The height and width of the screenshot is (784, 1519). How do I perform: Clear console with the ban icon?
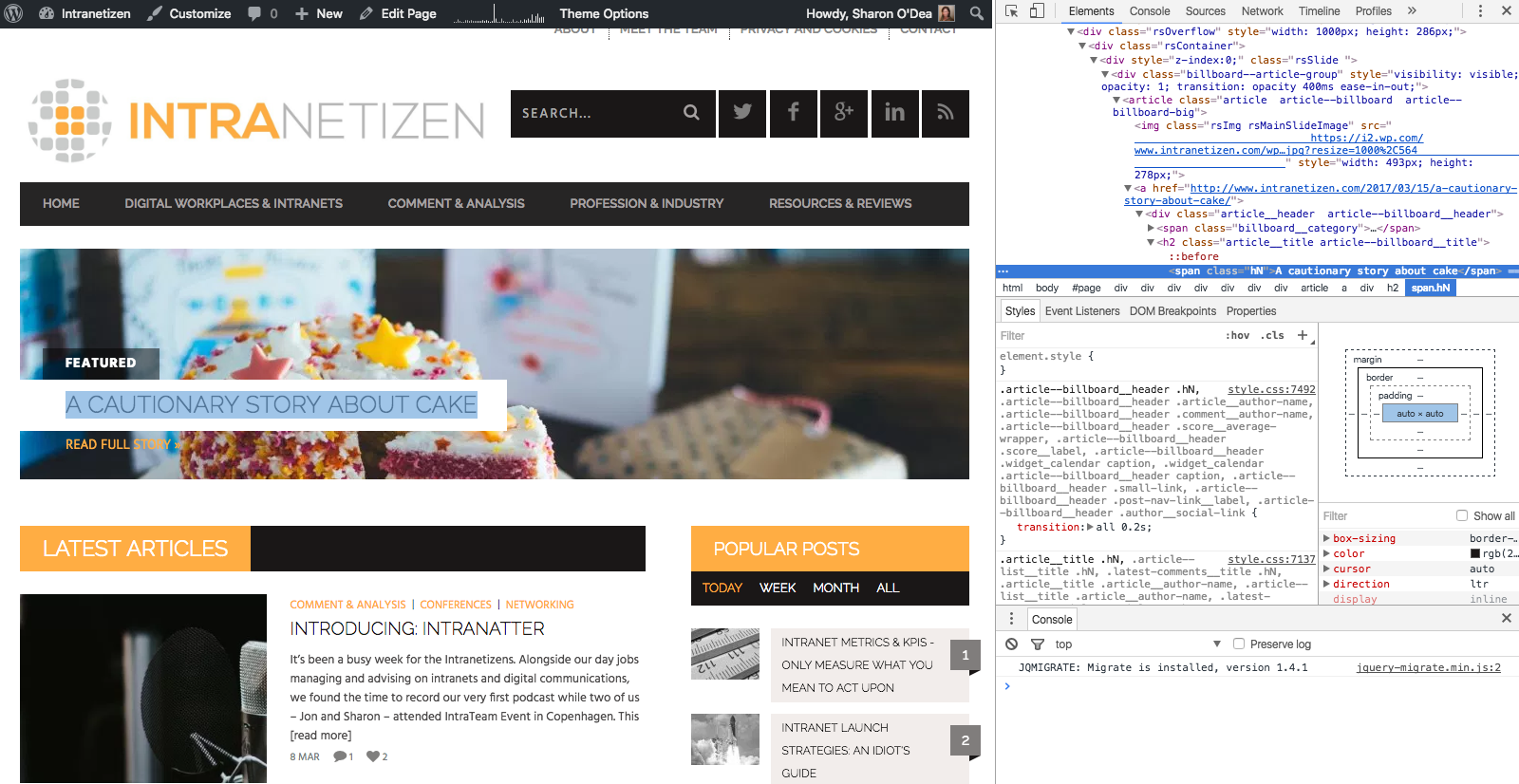click(x=1012, y=644)
